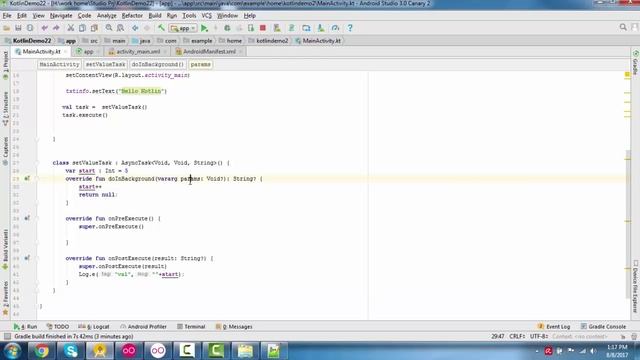Collapse the setValueTask class fold marker

coord(37,163)
